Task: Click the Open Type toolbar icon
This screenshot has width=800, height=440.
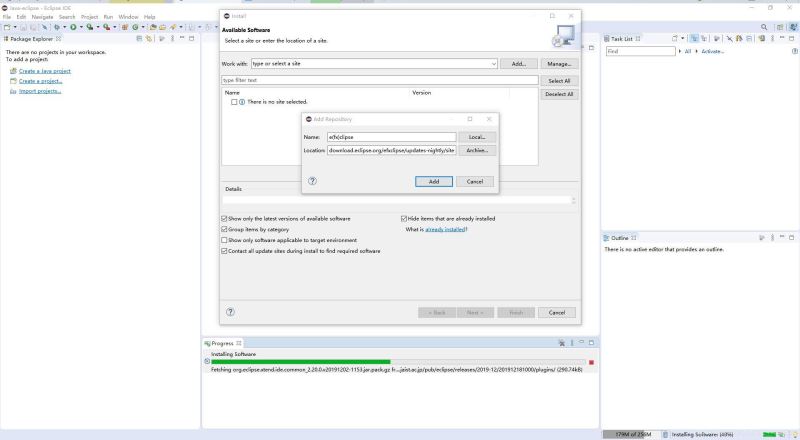Action: point(153,27)
